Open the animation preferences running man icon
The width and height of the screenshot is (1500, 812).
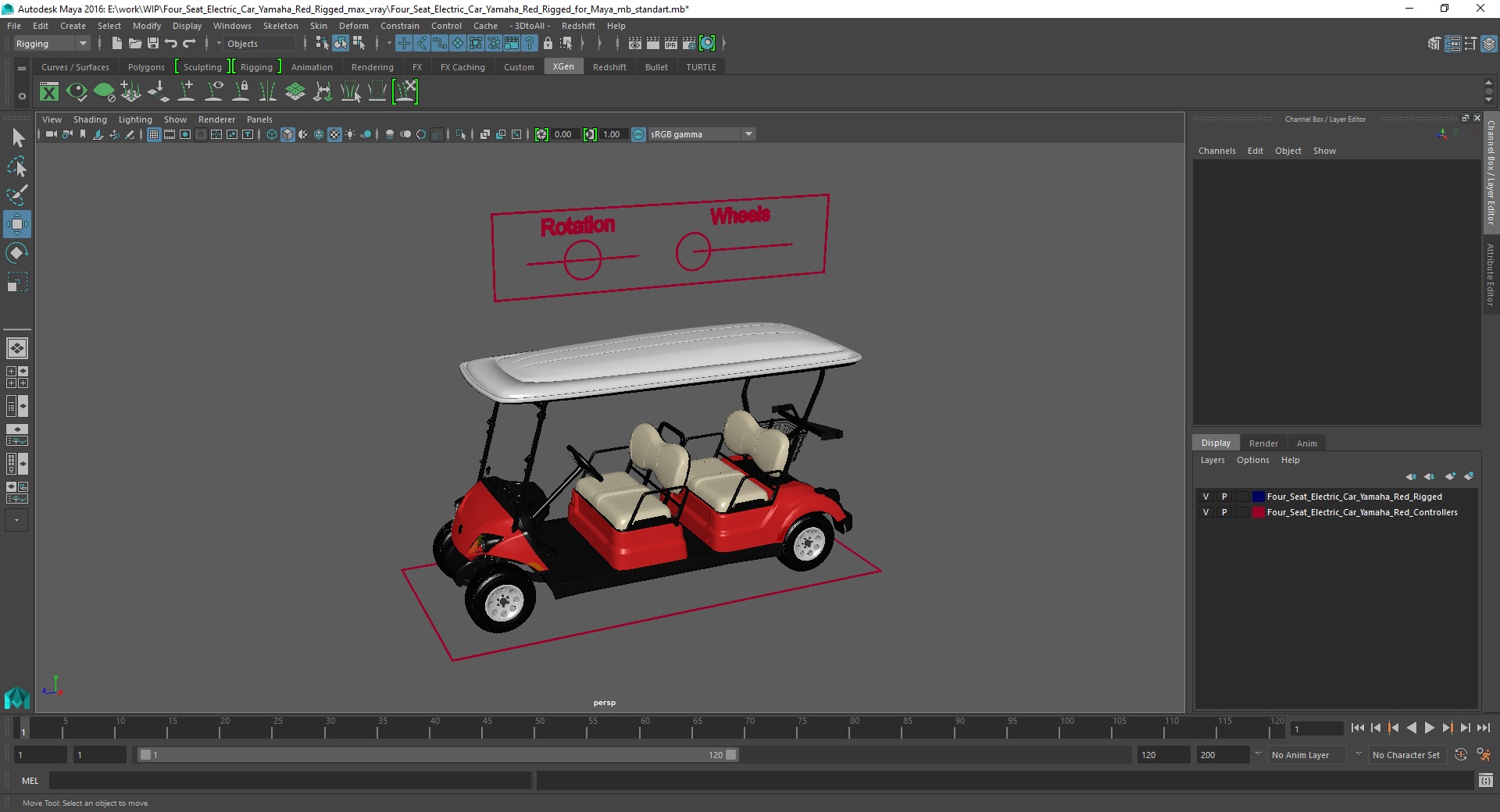coord(1483,755)
